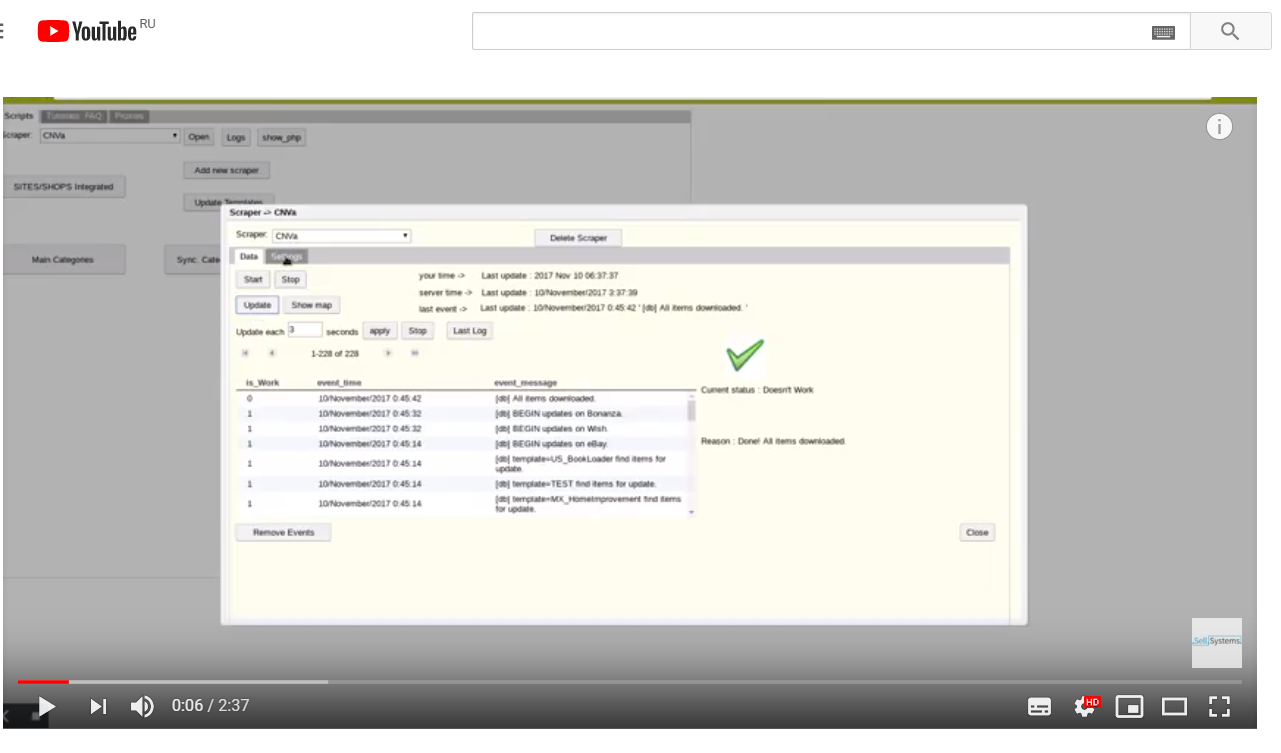Click the is_Work column header
The image size is (1281, 753).
pos(263,383)
